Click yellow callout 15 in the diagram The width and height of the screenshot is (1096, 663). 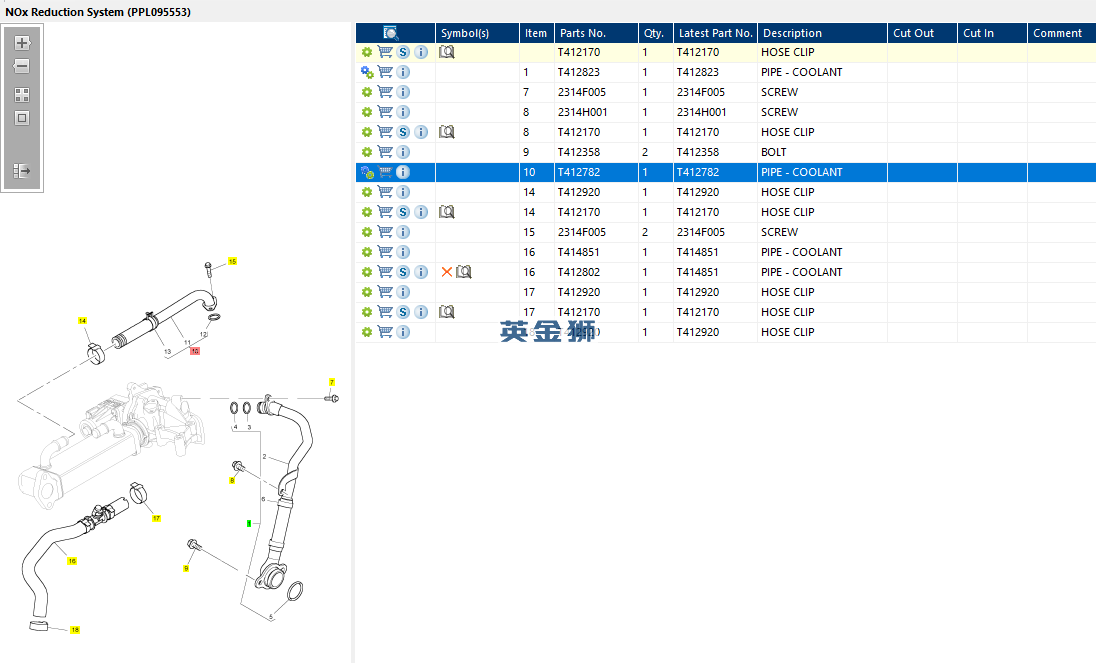click(233, 261)
